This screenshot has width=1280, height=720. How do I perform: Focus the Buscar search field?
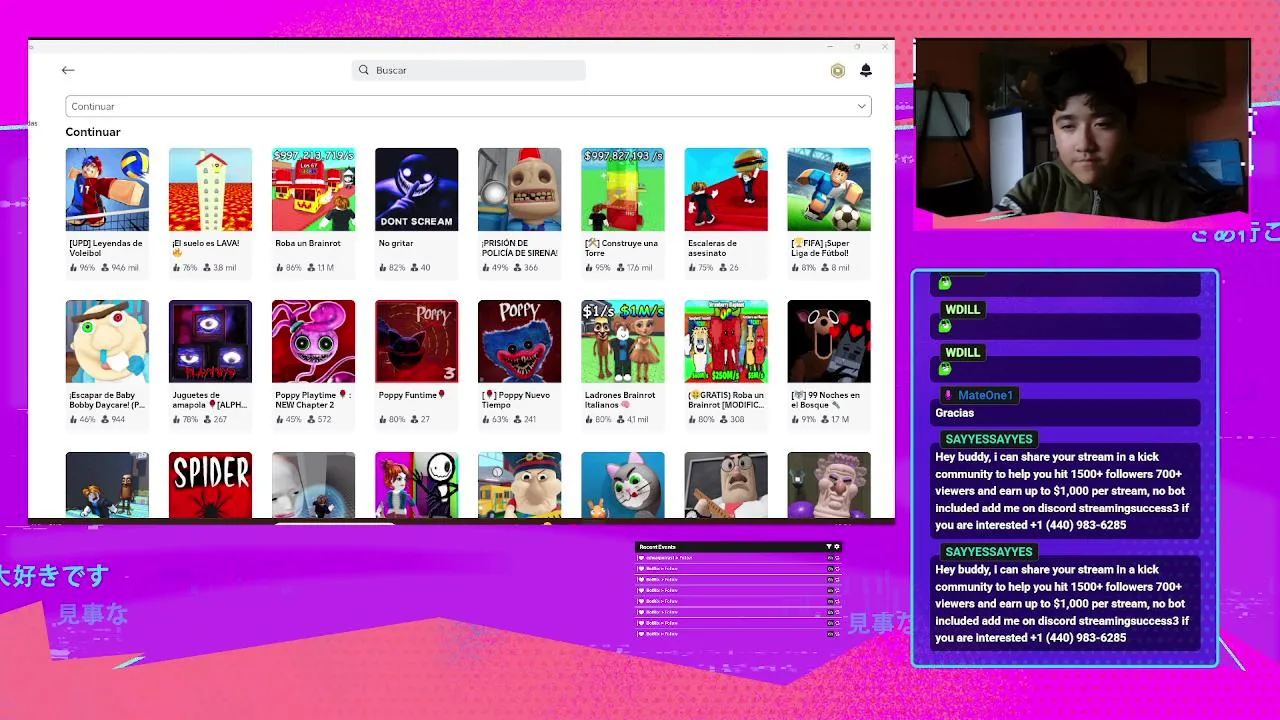(468, 70)
